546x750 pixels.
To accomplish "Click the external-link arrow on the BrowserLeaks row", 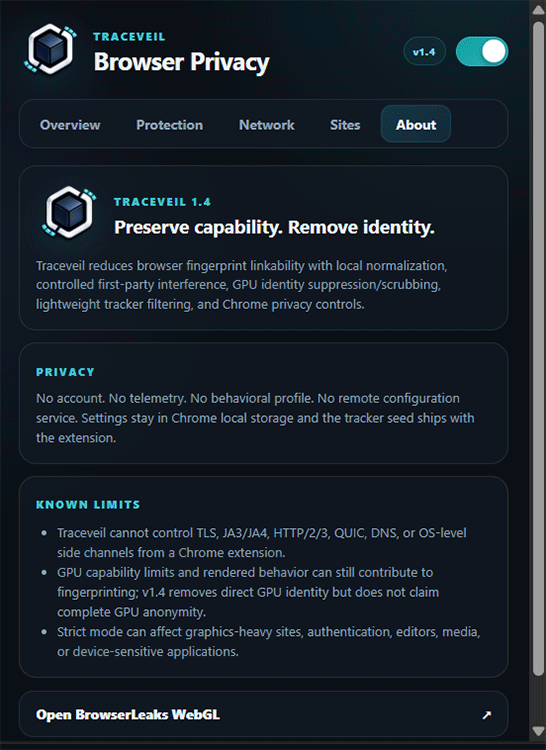I will click(486, 715).
